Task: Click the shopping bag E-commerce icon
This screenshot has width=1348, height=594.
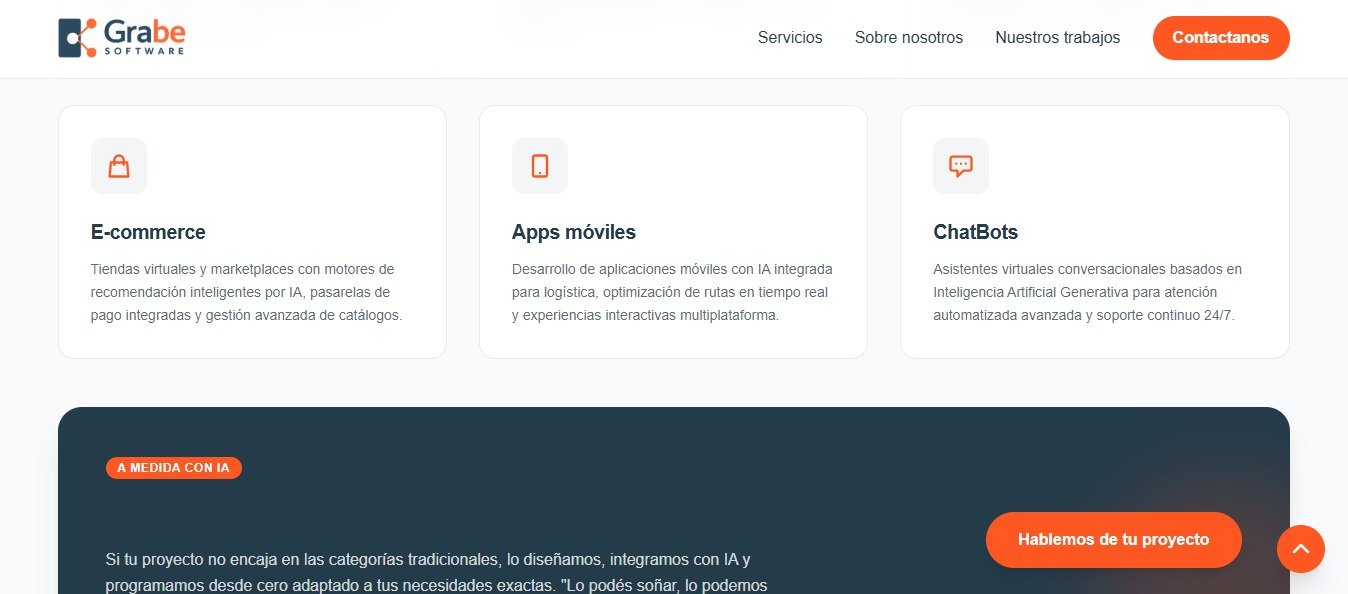Action: click(x=119, y=166)
